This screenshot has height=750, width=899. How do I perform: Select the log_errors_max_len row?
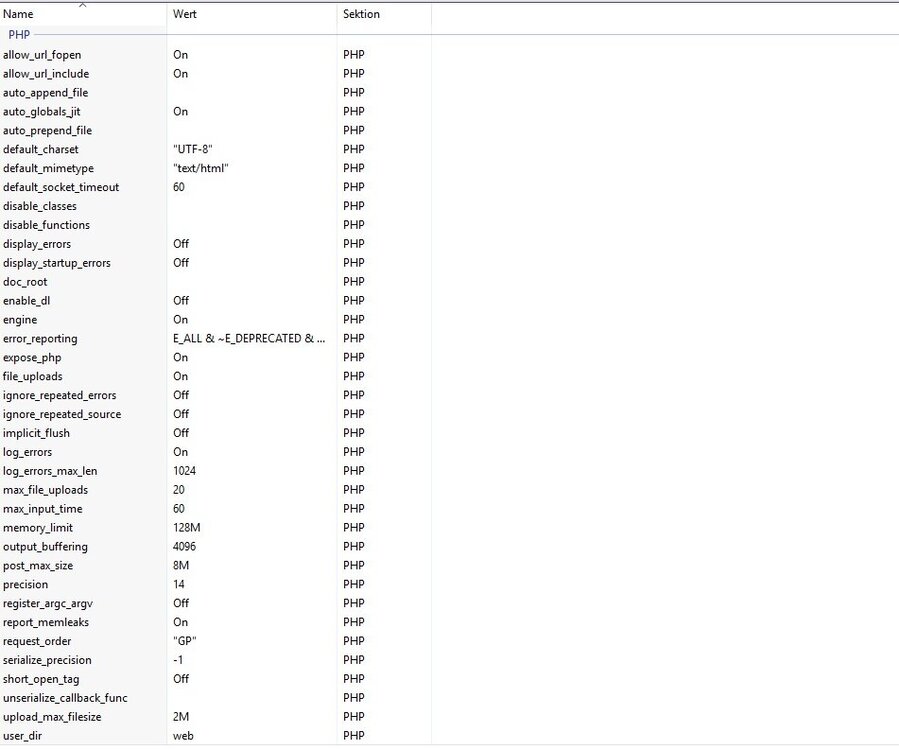(50, 471)
